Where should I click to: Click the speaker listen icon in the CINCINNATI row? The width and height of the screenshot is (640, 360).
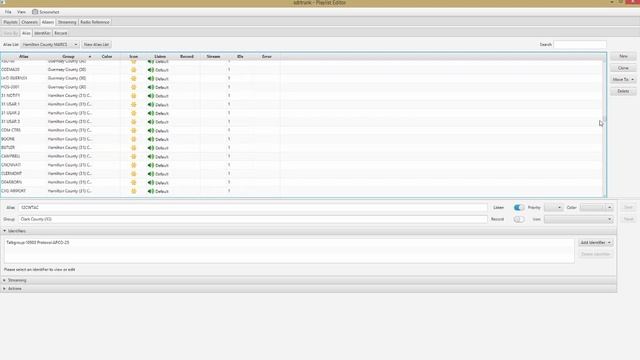click(151, 165)
